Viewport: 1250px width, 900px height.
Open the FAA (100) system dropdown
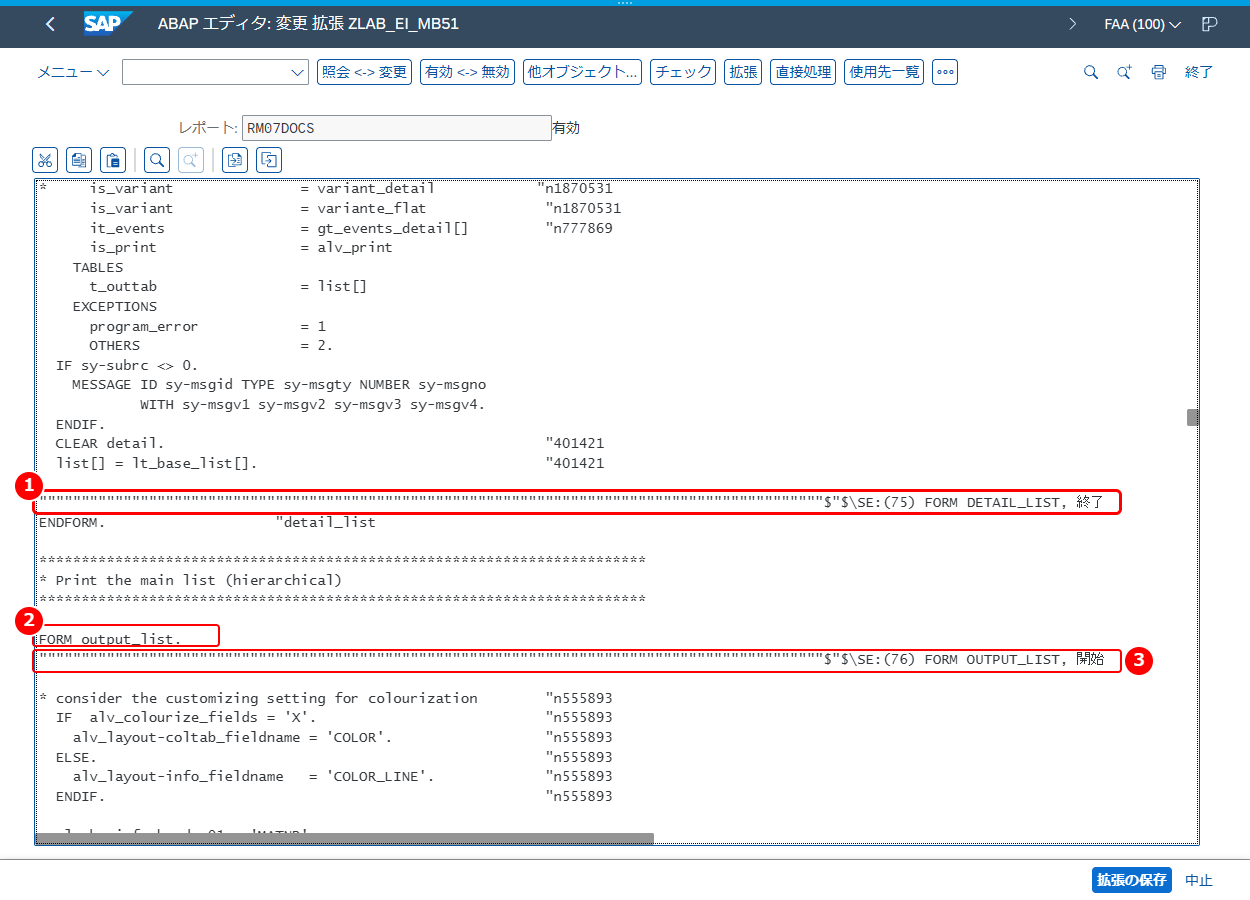1143,24
